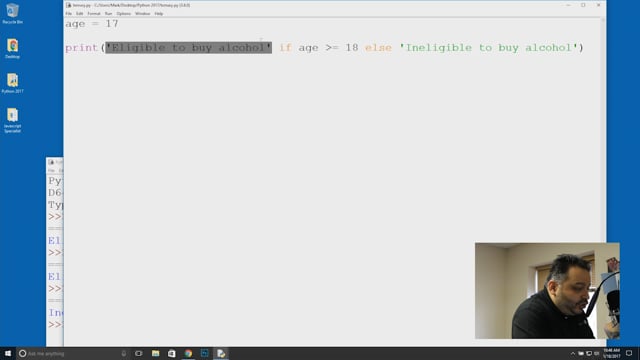The image size is (640, 360).
Task: Open the Action Center notifications icon
Action: tap(629, 353)
